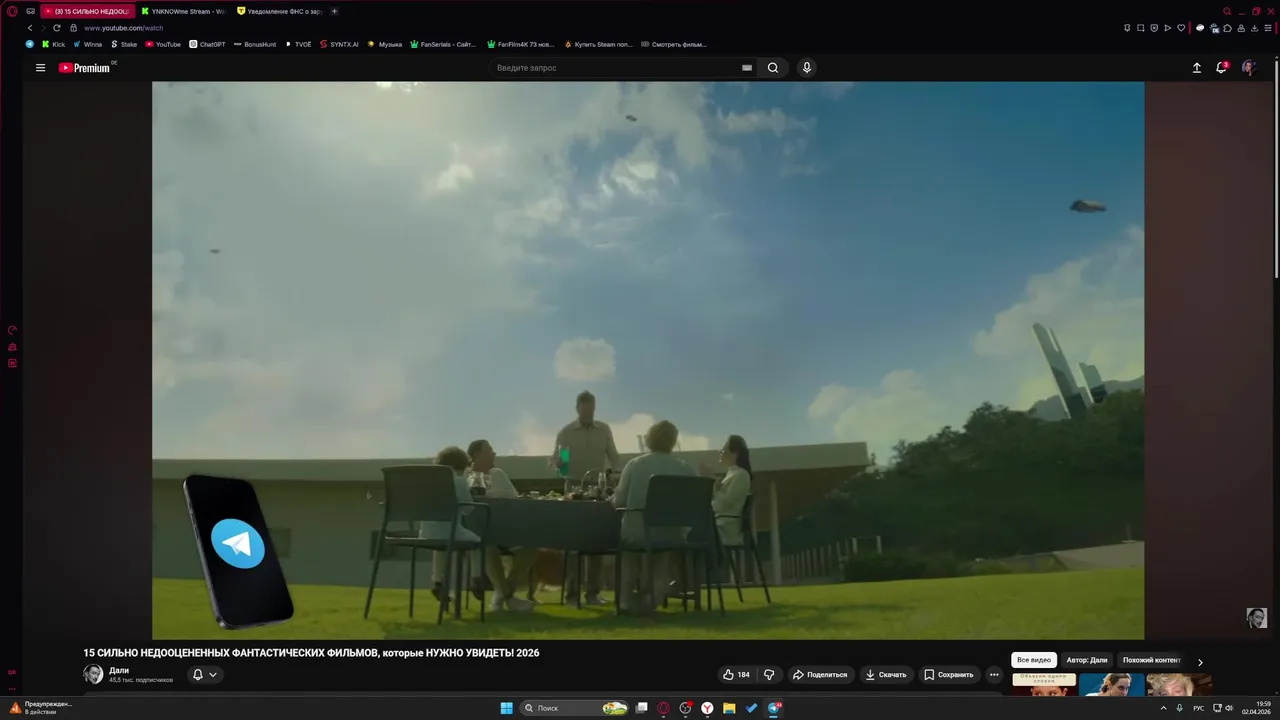Expand subscription notification options chevron

pos(213,675)
